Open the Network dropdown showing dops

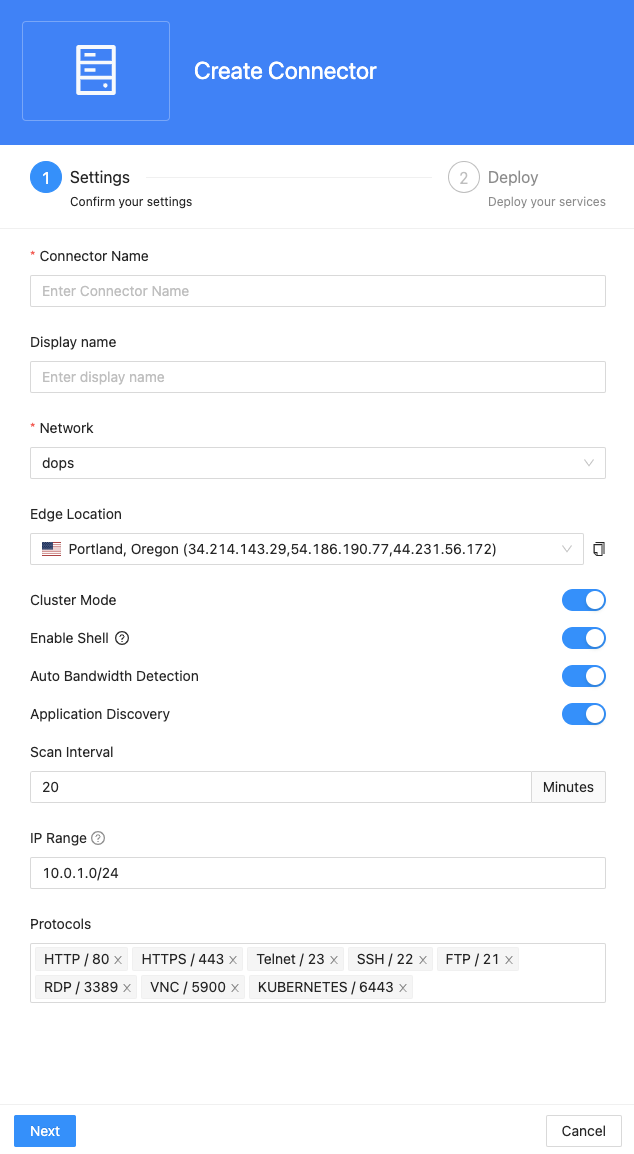317,463
